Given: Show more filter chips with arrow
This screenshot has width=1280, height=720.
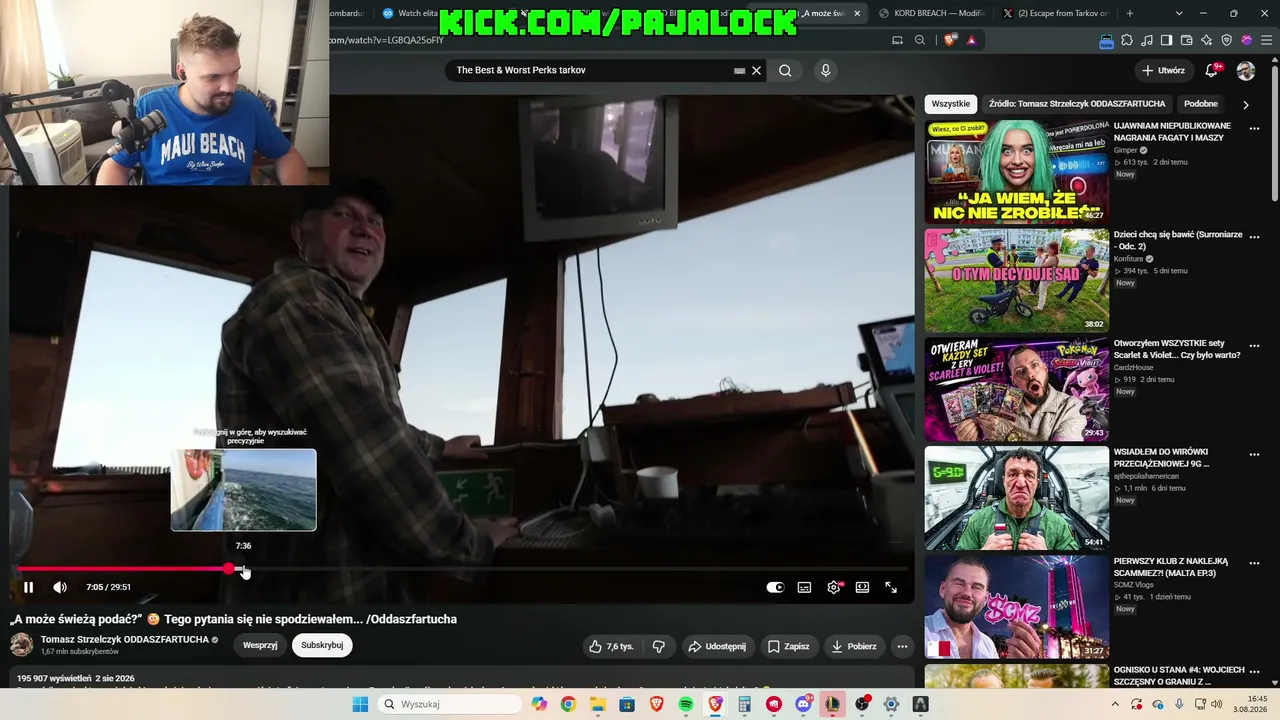Looking at the screenshot, I should tap(1245, 104).
